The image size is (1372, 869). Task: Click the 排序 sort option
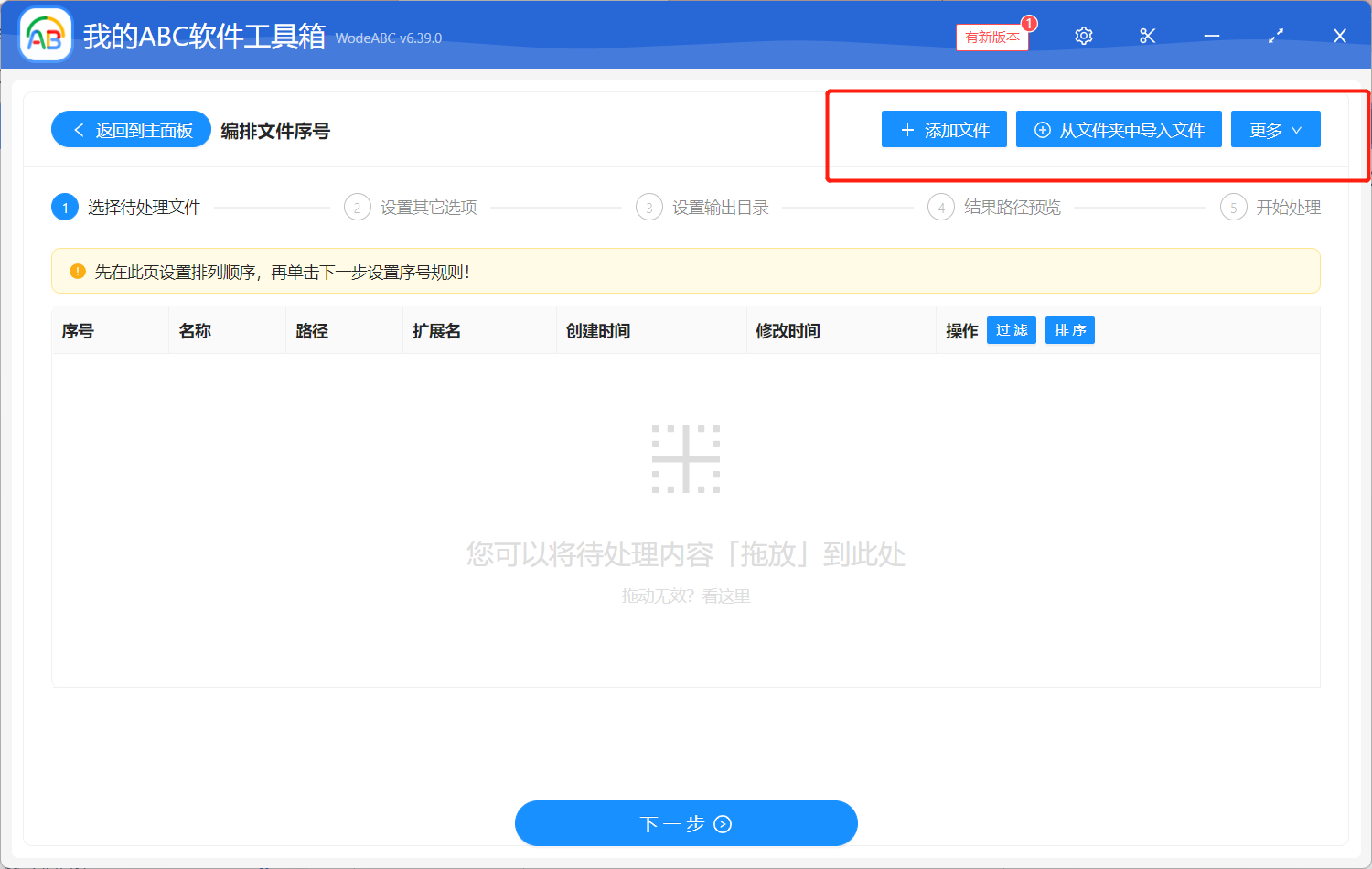click(1069, 330)
